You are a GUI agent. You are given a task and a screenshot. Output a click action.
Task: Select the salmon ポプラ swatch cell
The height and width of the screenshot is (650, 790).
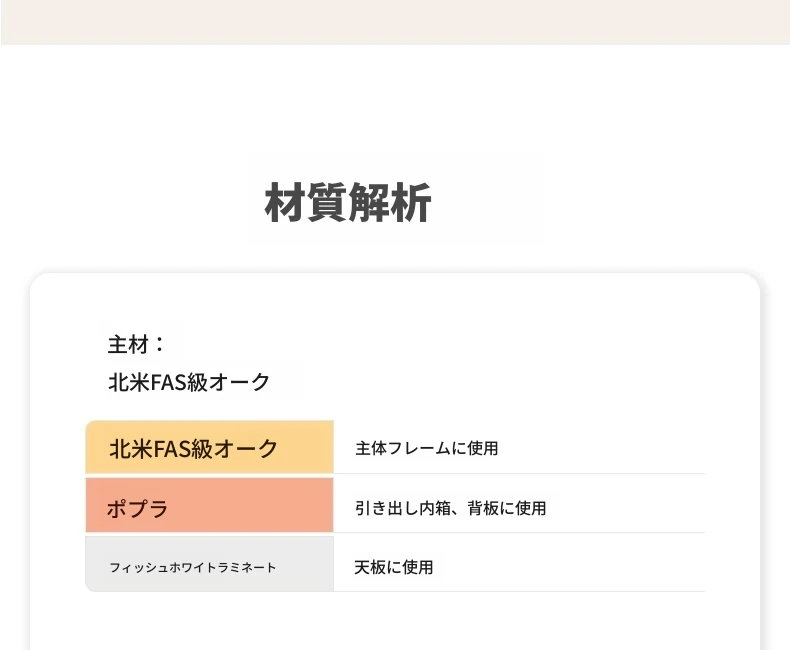pos(210,505)
